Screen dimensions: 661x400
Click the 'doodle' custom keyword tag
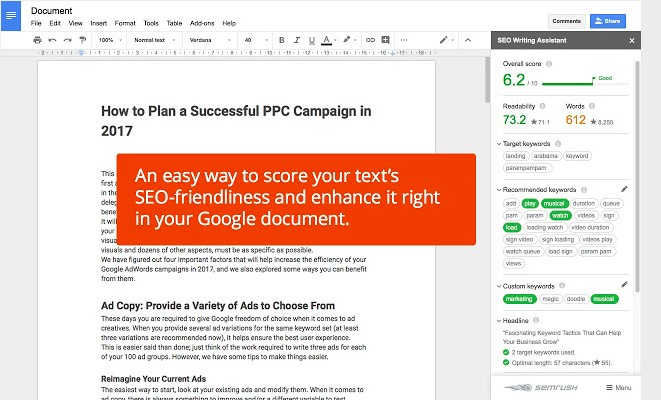tap(576, 299)
